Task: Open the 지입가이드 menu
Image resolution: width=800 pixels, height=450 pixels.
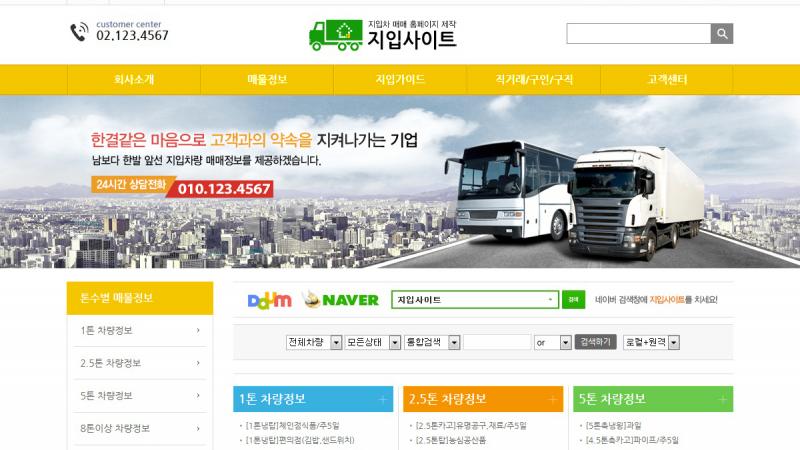Action: click(401, 80)
